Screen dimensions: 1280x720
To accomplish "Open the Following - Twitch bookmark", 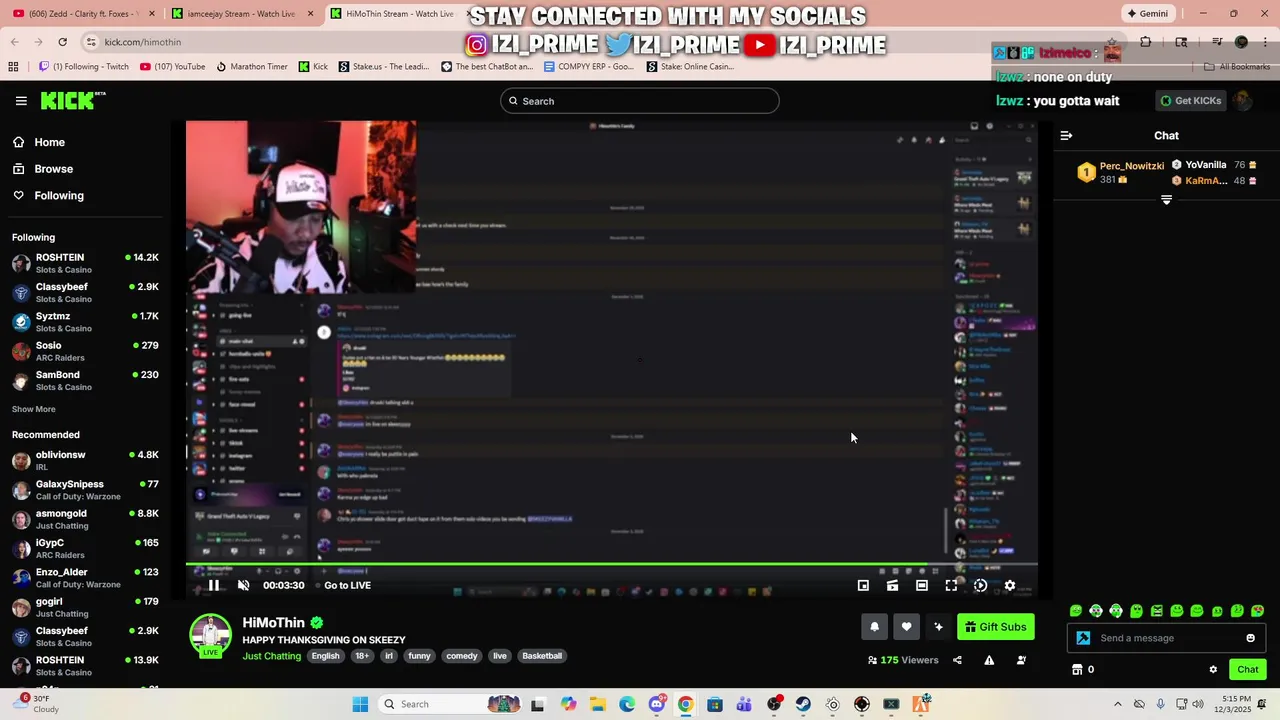I will click(x=83, y=67).
